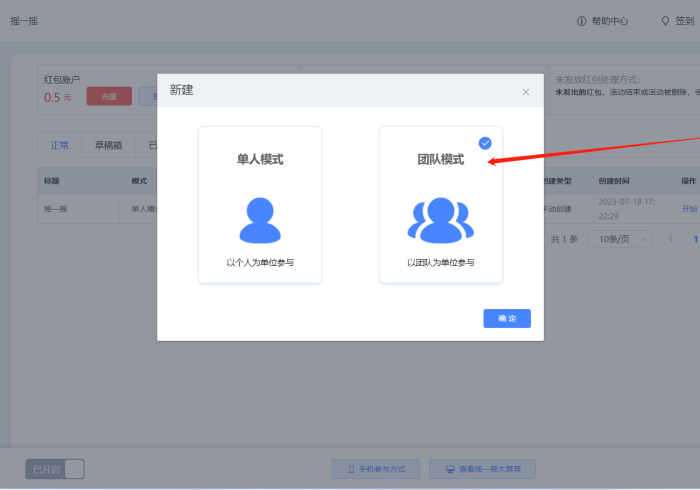Close the 新建 dialog with the X

(526, 92)
